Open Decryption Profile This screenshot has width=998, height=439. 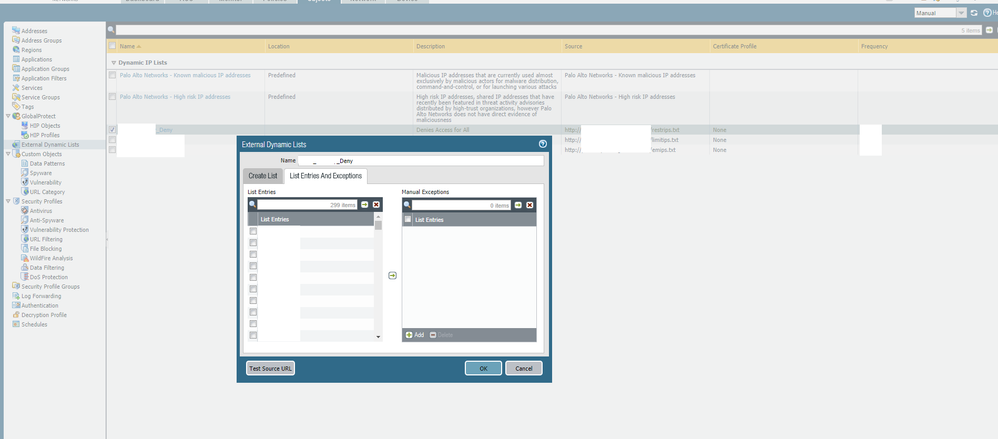(44, 315)
